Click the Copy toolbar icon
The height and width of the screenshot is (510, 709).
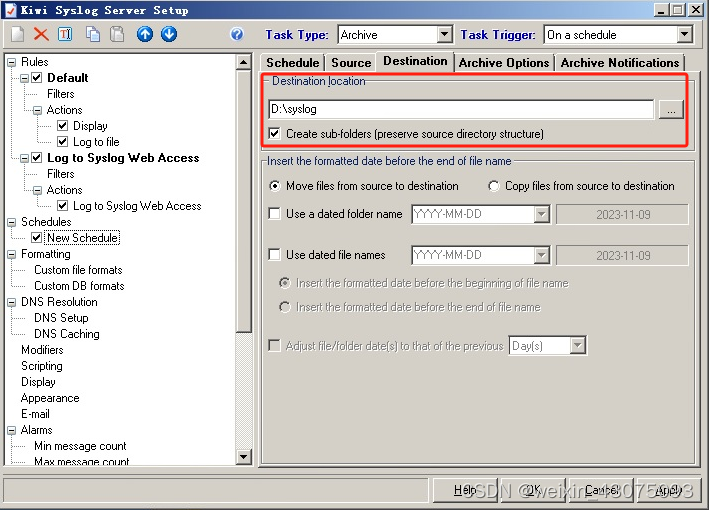[93, 34]
